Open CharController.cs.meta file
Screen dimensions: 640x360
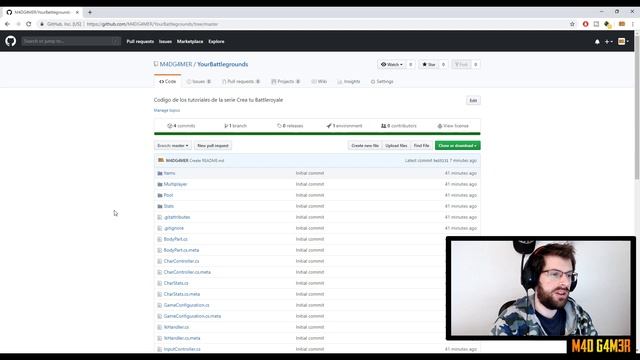click(187, 273)
